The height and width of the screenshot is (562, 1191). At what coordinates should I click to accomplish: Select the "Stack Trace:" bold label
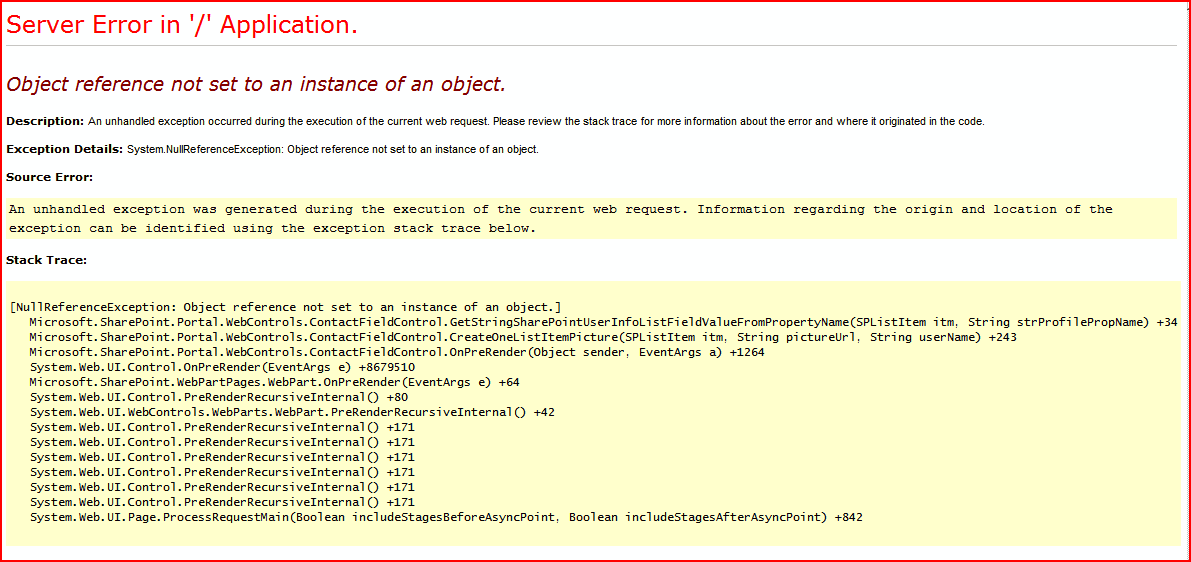[x=46, y=260]
